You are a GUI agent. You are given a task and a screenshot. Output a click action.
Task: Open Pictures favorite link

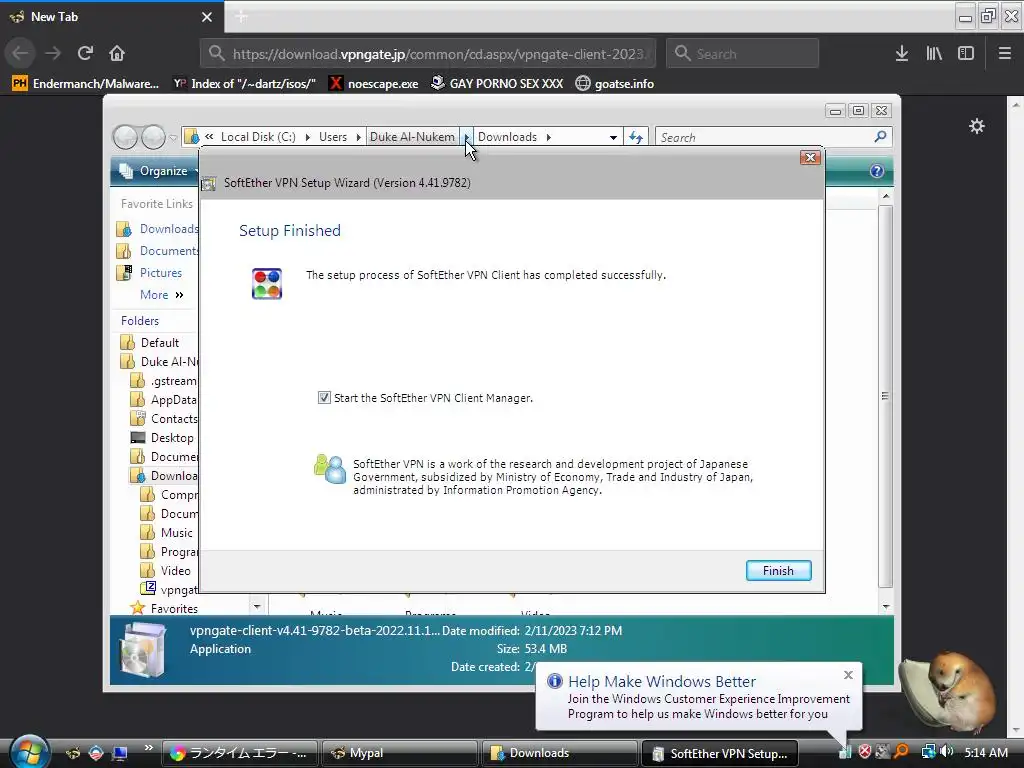150,273
